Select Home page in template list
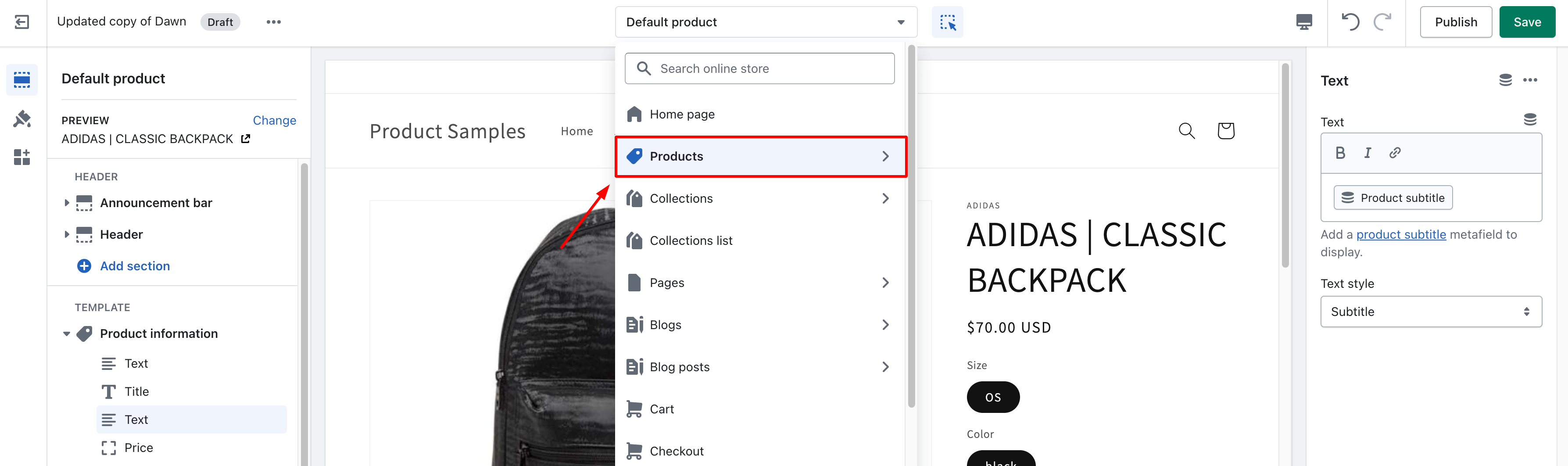Image resolution: width=1568 pixels, height=466 pixels. coord(760,115)
